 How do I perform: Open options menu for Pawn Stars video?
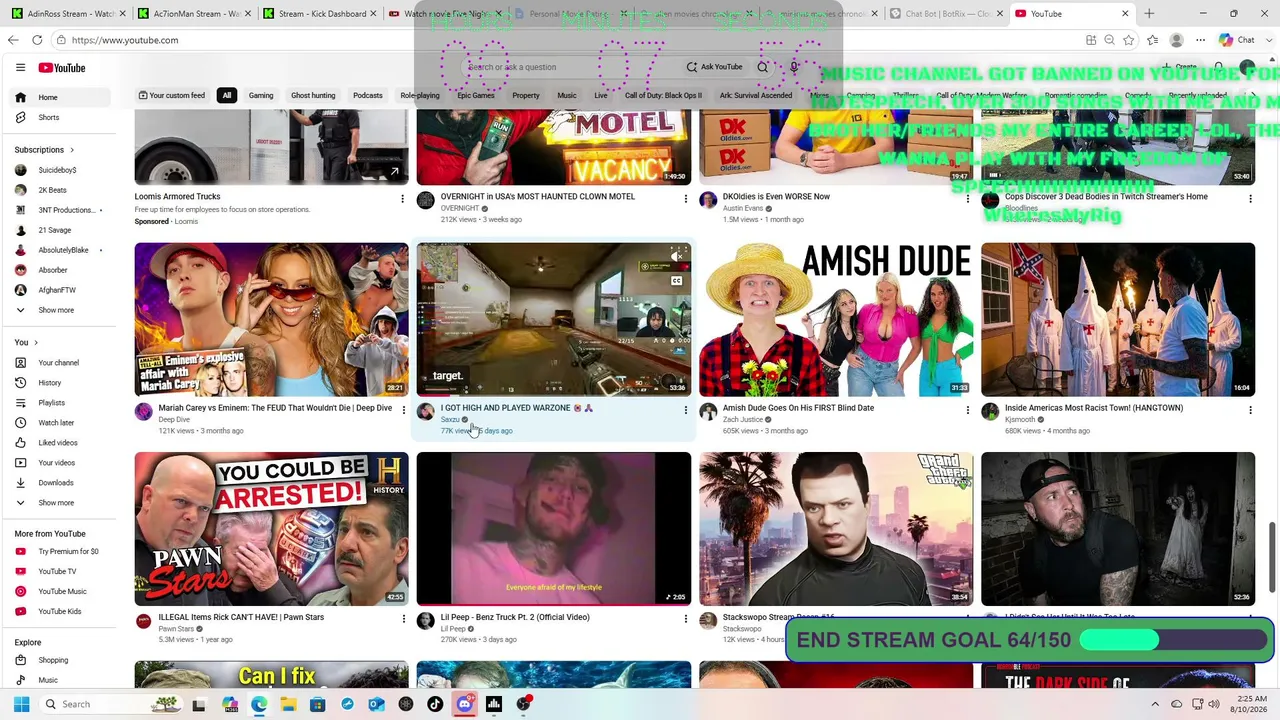402,619
